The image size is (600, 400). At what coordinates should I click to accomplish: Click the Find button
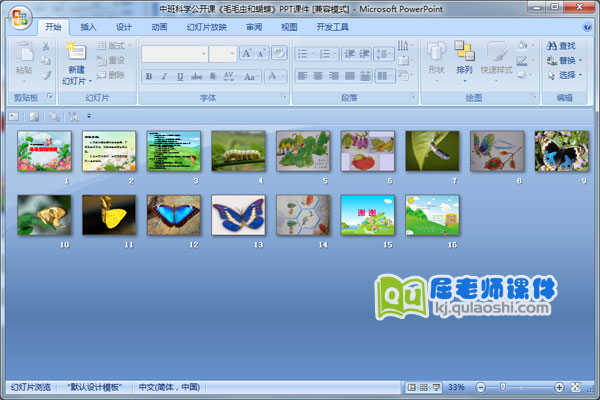pos(561,46)
